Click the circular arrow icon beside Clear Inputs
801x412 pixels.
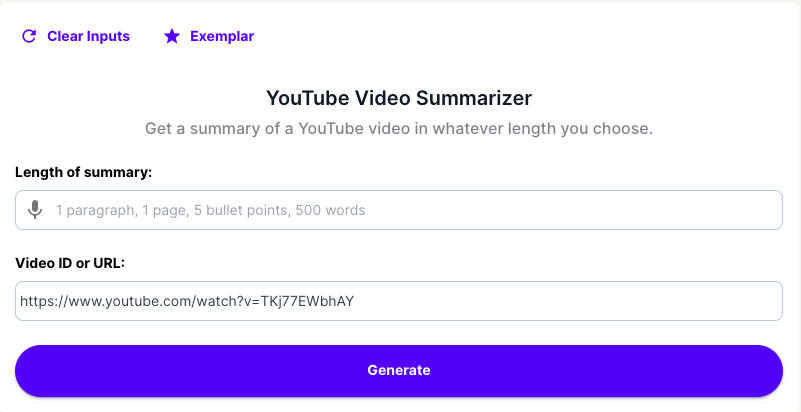29,37
